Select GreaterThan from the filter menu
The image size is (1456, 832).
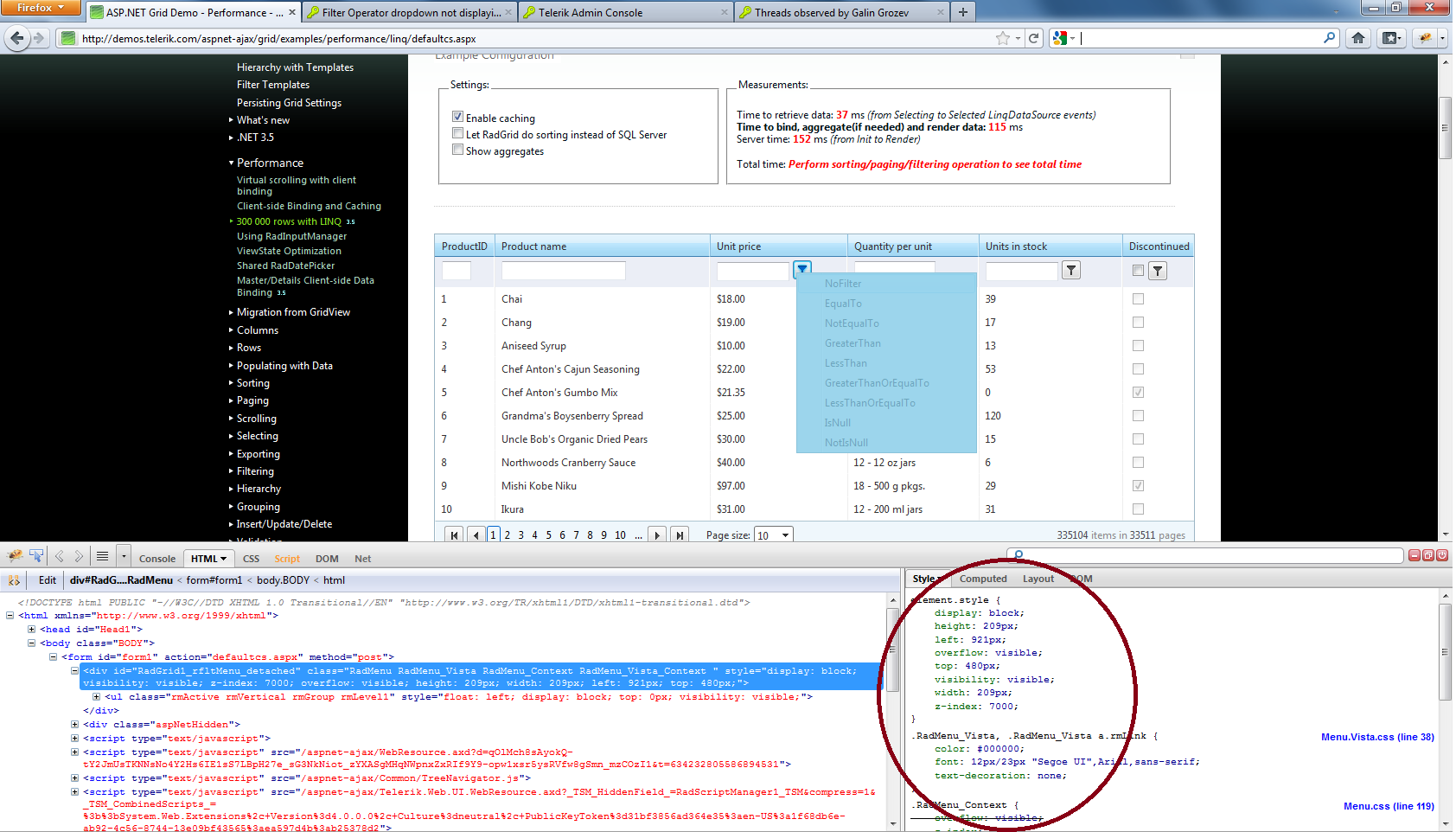click(853, 343)
